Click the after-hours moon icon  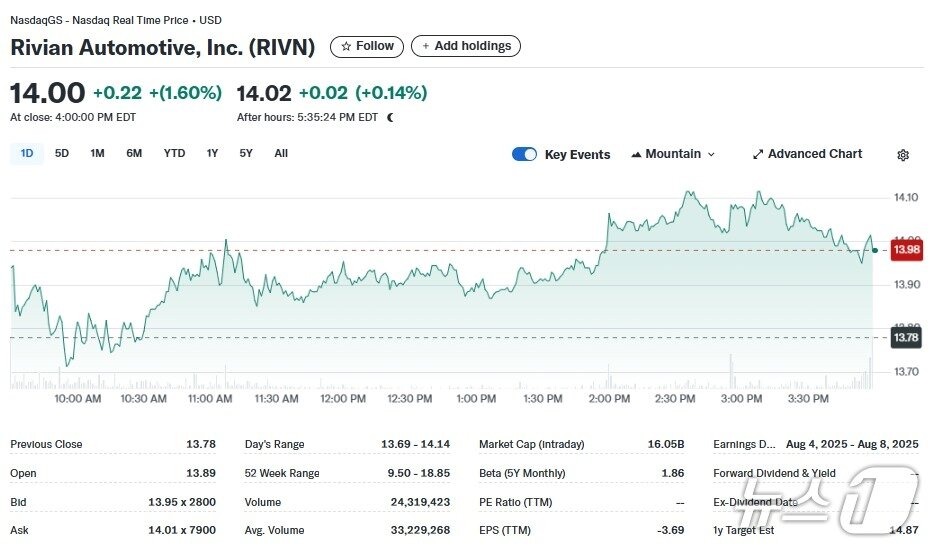tap(390, 117)
